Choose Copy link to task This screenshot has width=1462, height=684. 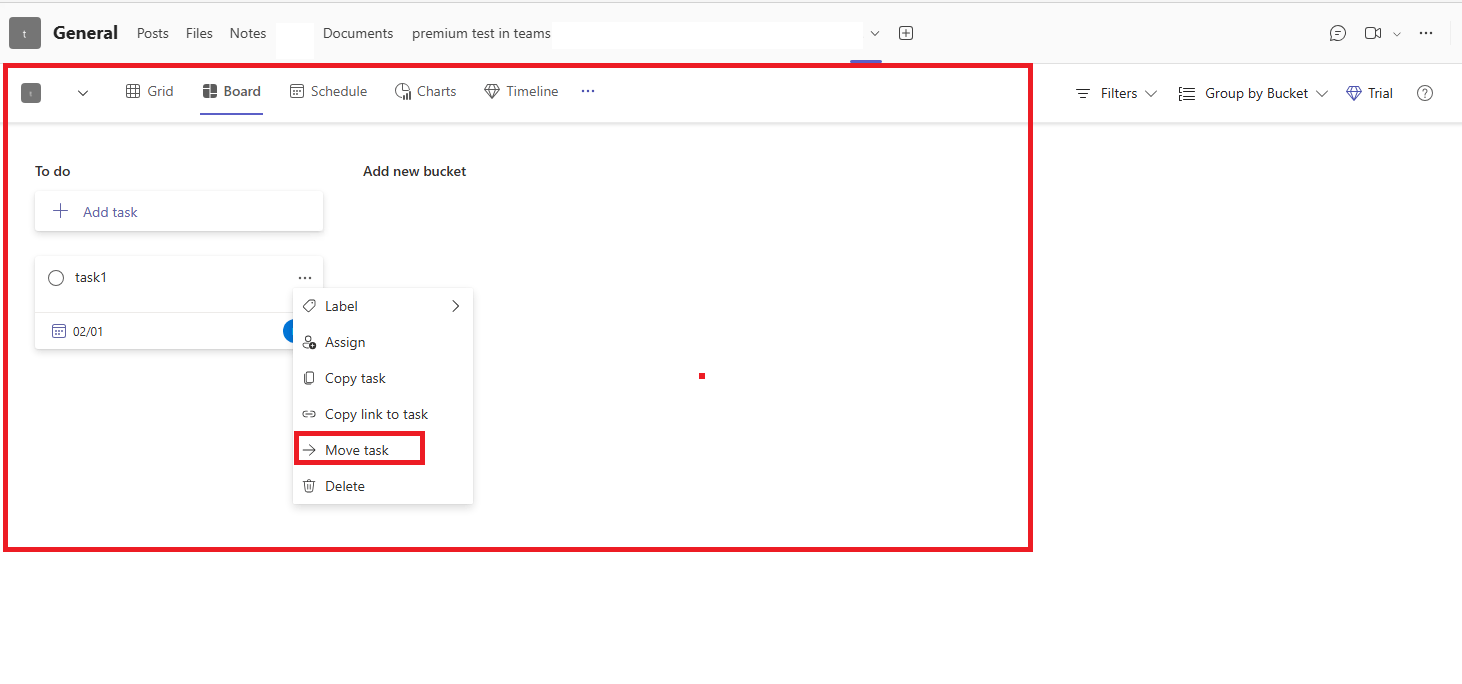pyautogui.click(x=382, y=414)
